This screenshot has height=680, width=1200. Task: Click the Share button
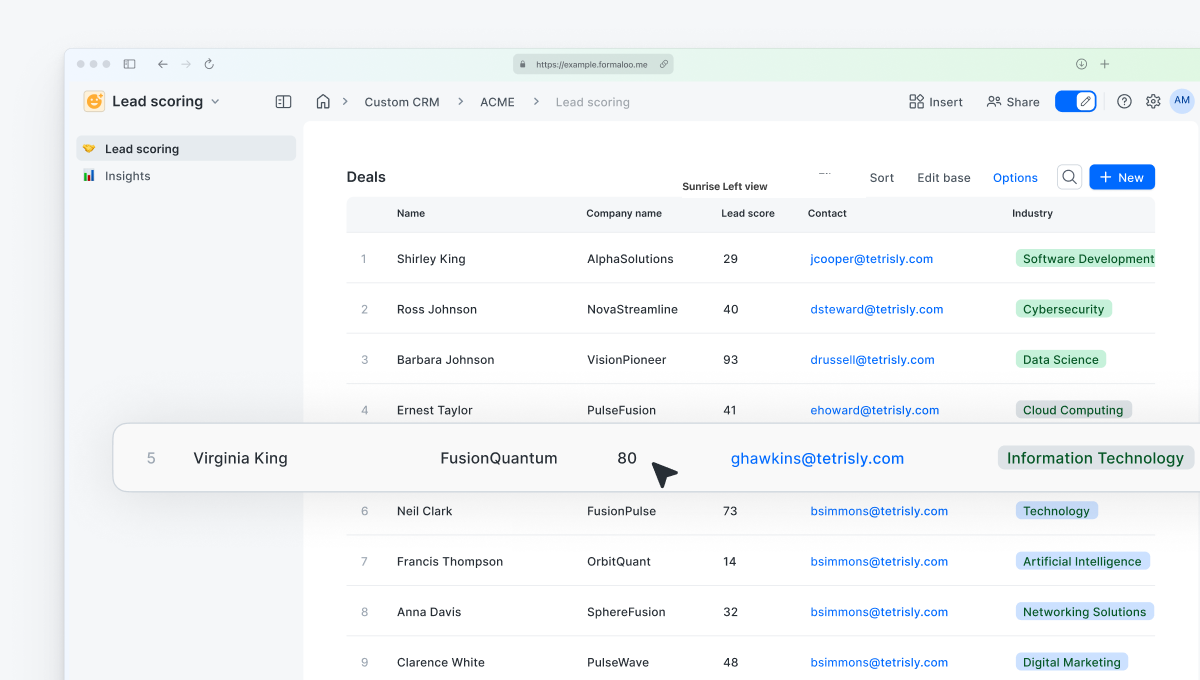(x=1013, y=102)
